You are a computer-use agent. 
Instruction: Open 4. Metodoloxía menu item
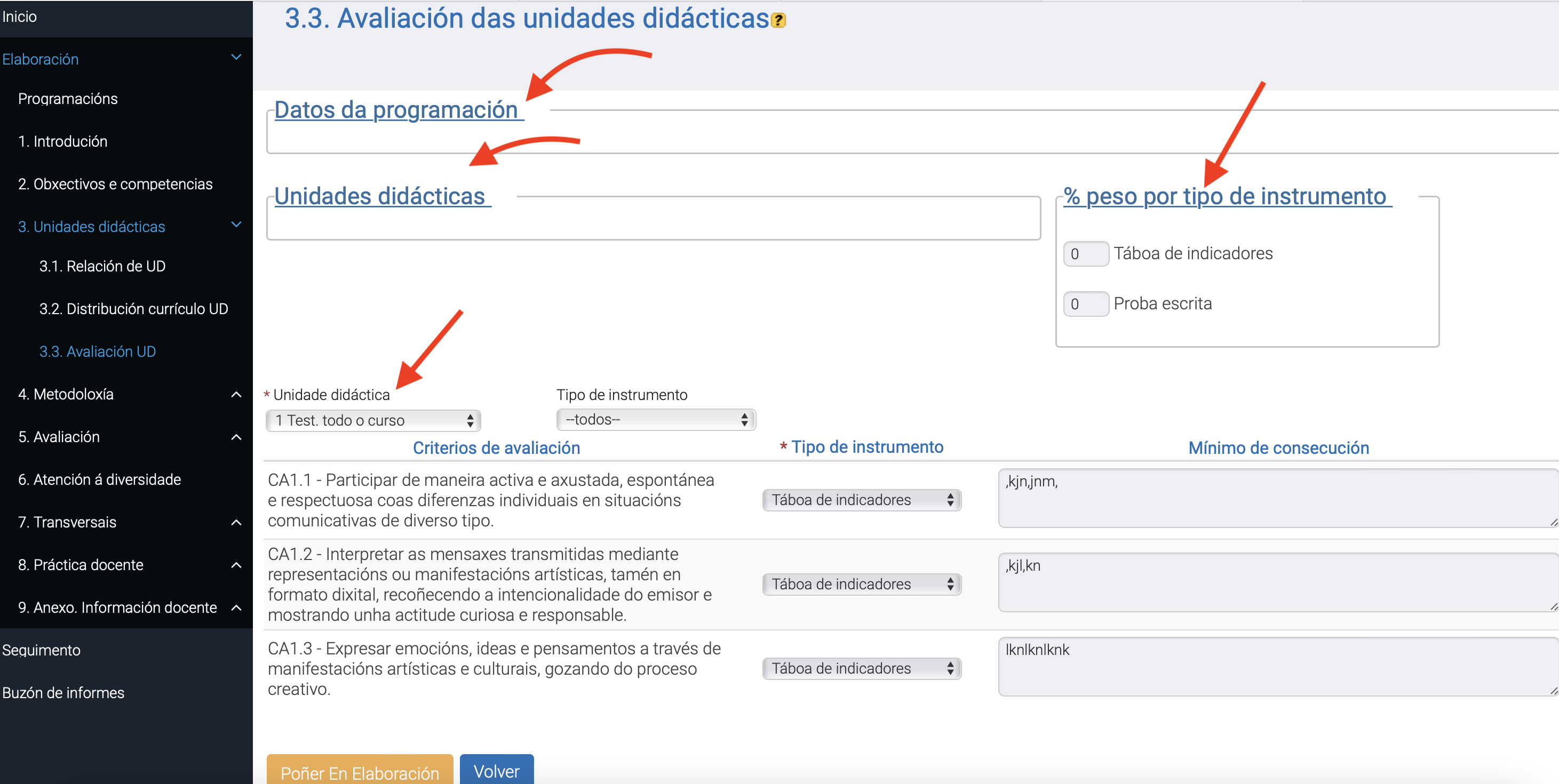66,395
